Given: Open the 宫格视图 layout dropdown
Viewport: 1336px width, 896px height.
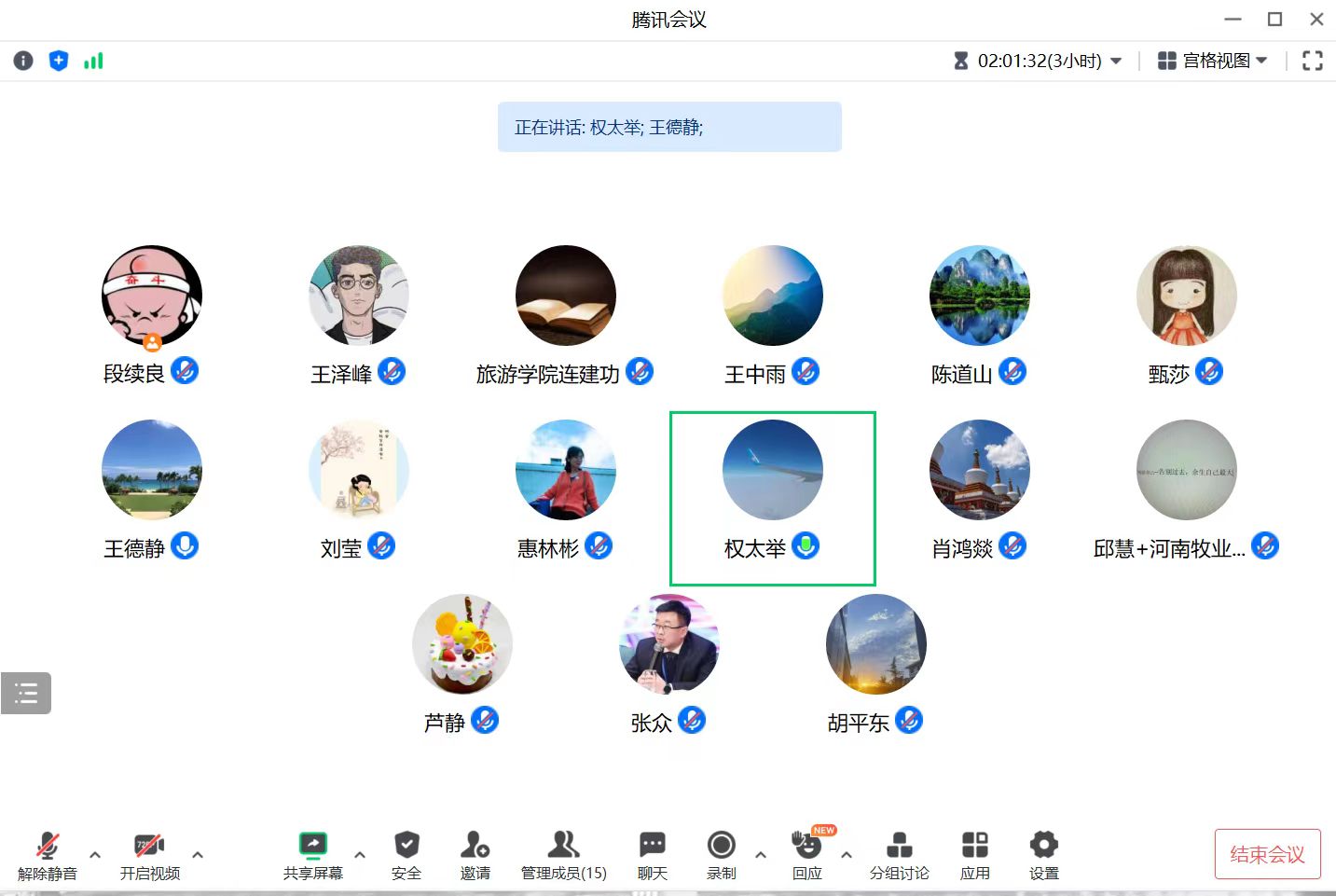Looking at the screenshot, I should tap(1212, 61).
